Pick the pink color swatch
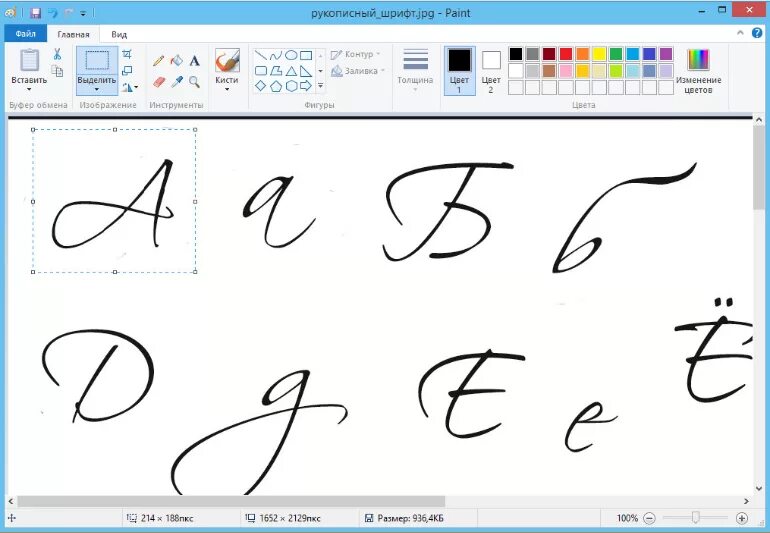 point(566,71)
